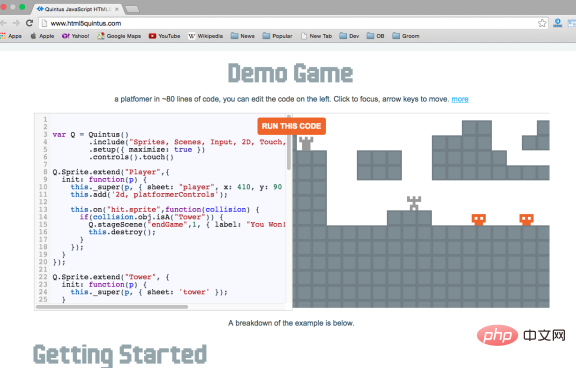Click the 'Q.Sprite.extend("Player"' code line
Viewport: 576px width, 368px height.
pos(111,172)
